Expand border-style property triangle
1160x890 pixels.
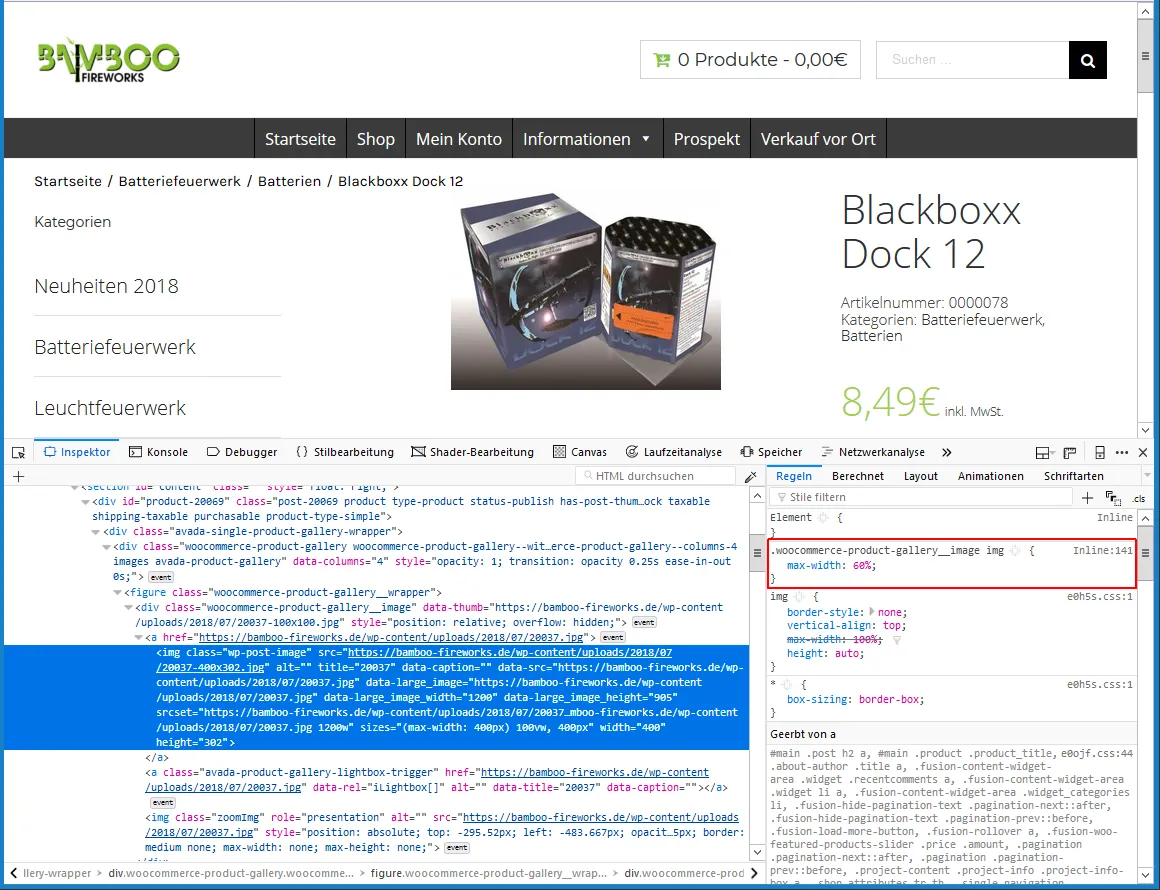pyautogui.click(x=871, y=612)
